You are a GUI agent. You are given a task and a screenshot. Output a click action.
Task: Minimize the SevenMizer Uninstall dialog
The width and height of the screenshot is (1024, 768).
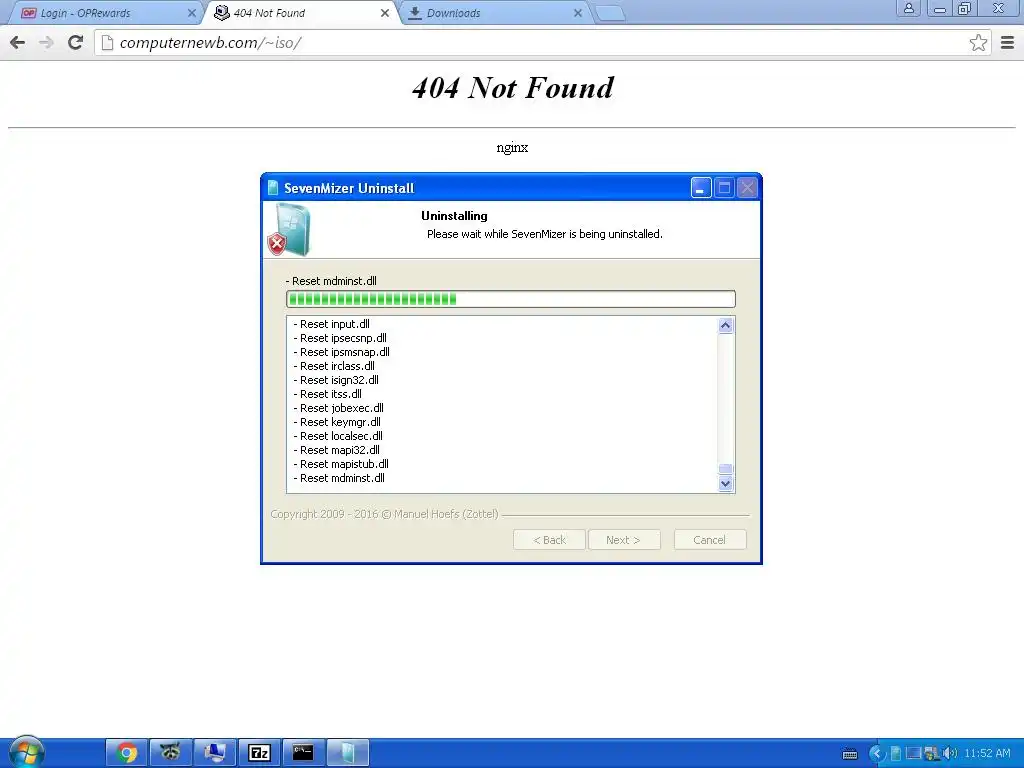click(701, 188)
